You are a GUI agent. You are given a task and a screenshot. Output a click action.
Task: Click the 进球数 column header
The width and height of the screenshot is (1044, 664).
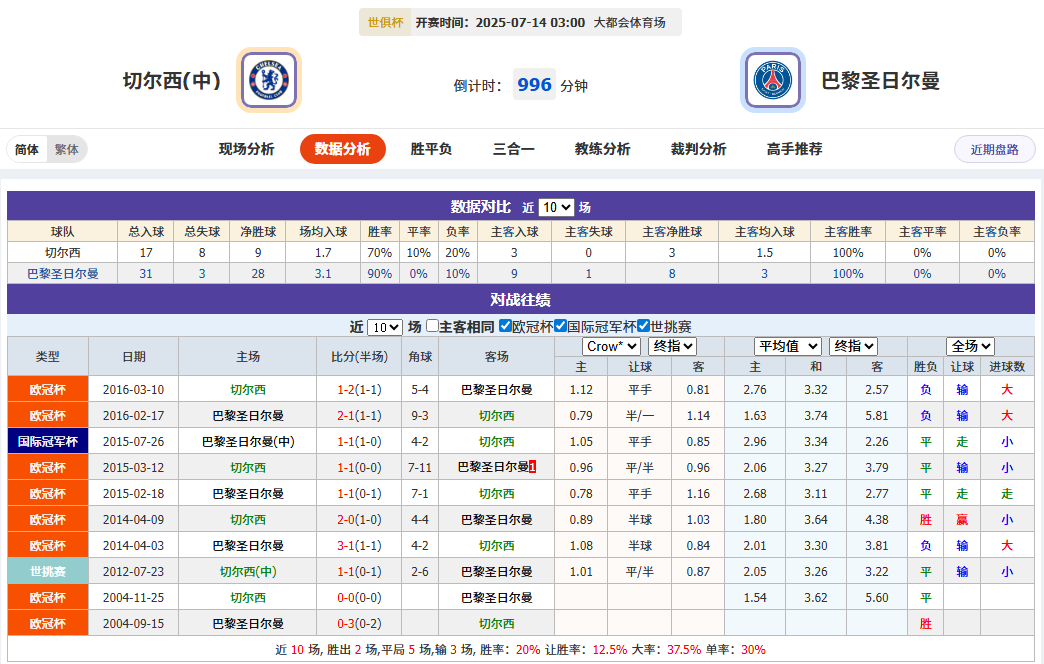point(1007,367)
